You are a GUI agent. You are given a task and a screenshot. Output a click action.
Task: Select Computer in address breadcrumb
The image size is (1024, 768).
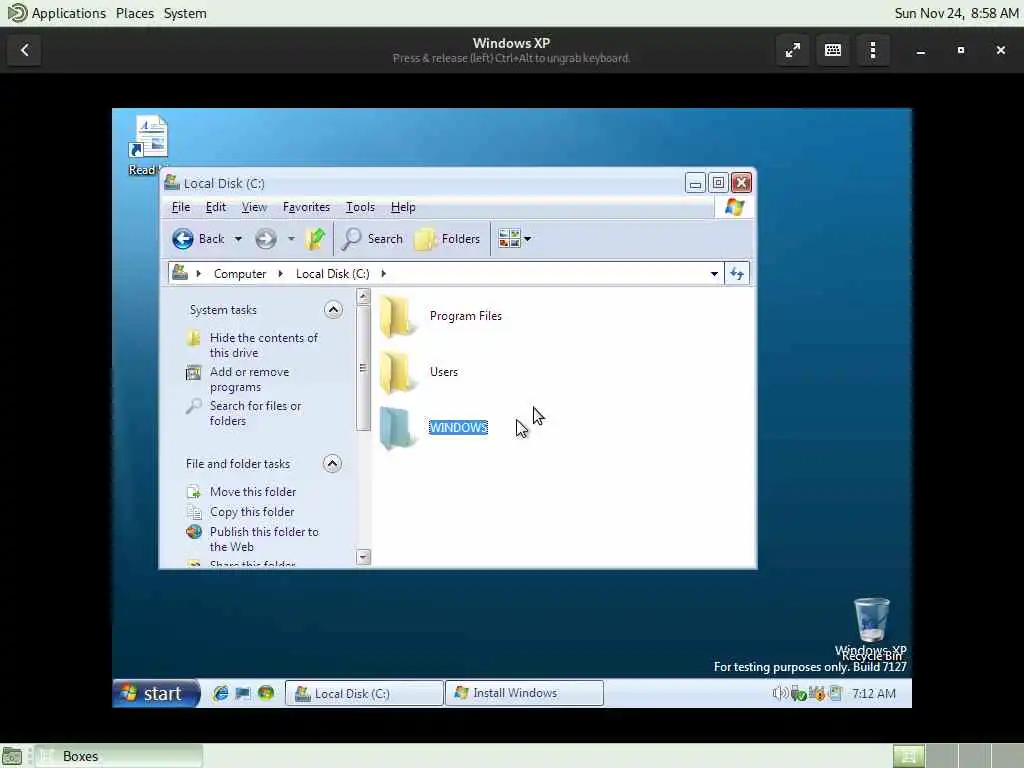tap(240, 274)
